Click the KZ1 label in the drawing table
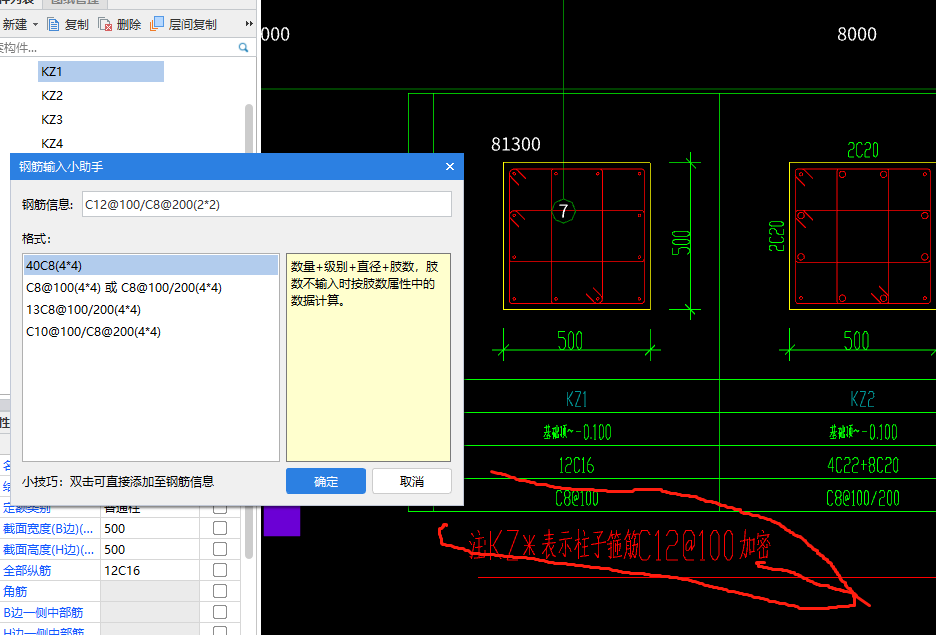Viewport: 936px width, 635px height. (x=577, y=399)
